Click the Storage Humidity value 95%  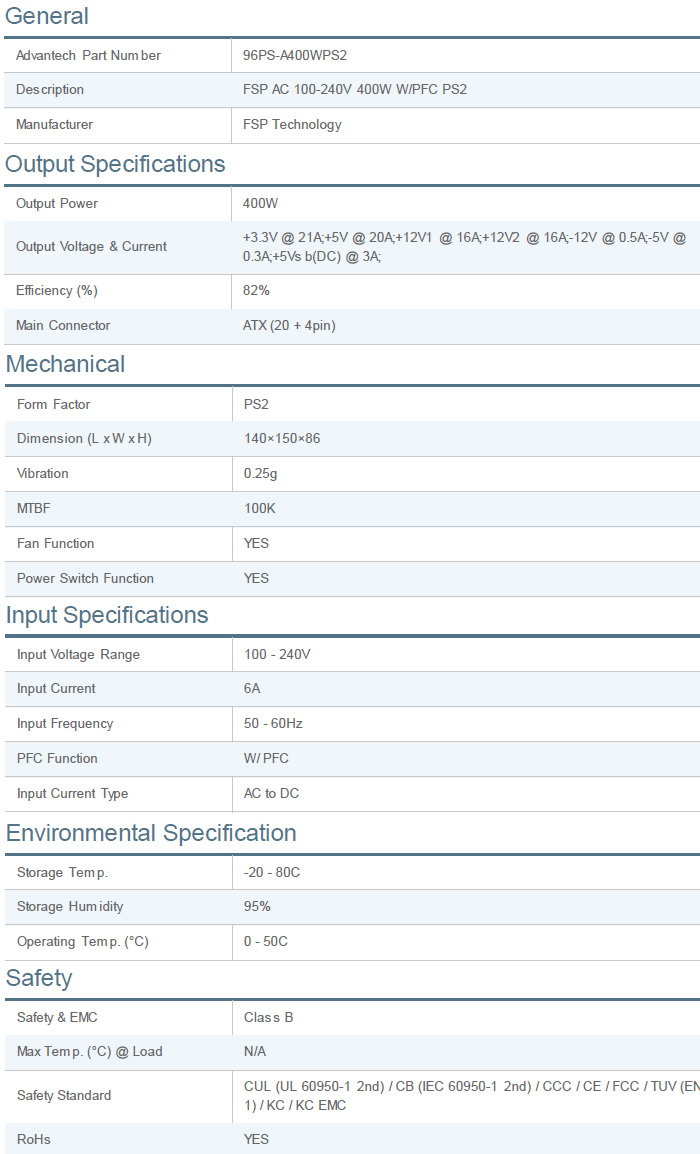point(257,907)
